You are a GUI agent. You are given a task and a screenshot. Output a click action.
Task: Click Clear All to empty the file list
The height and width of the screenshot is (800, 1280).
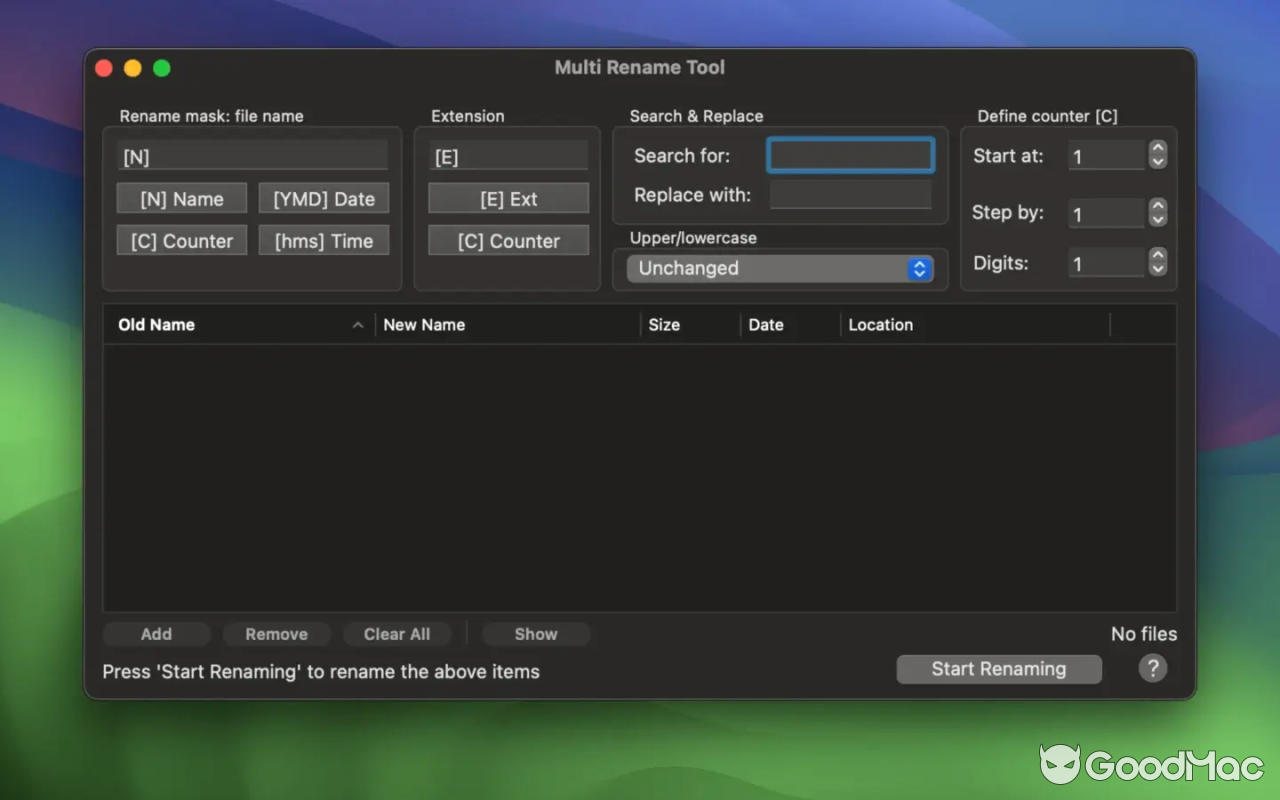pyautogui.click(x=397, y=633)
